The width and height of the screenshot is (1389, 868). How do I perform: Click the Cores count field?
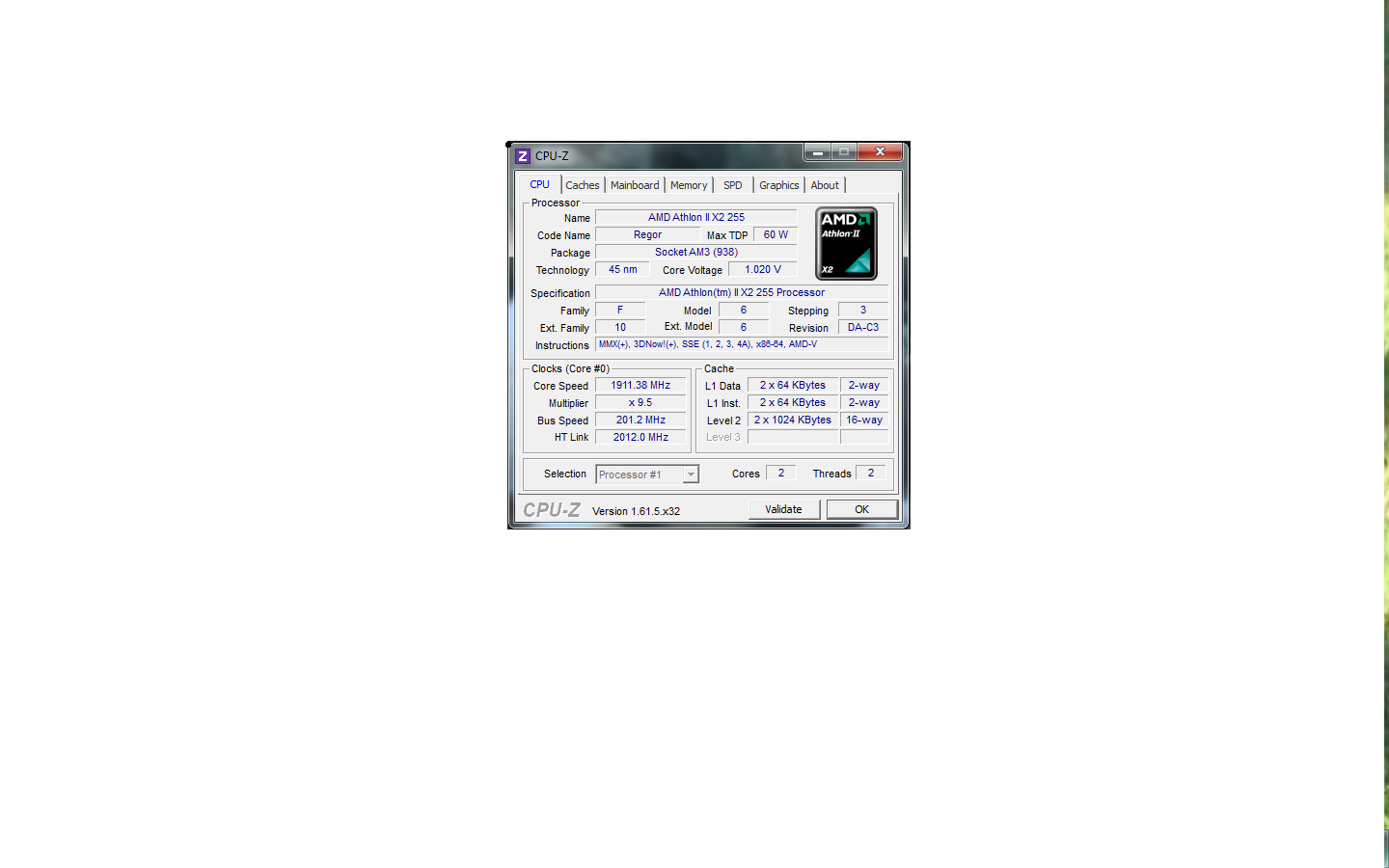pos(781,473)
